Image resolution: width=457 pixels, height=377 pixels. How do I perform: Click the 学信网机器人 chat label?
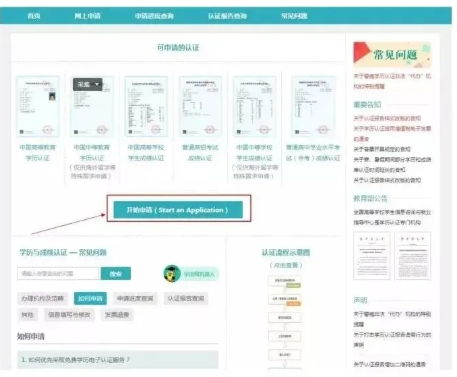(199, 274)
